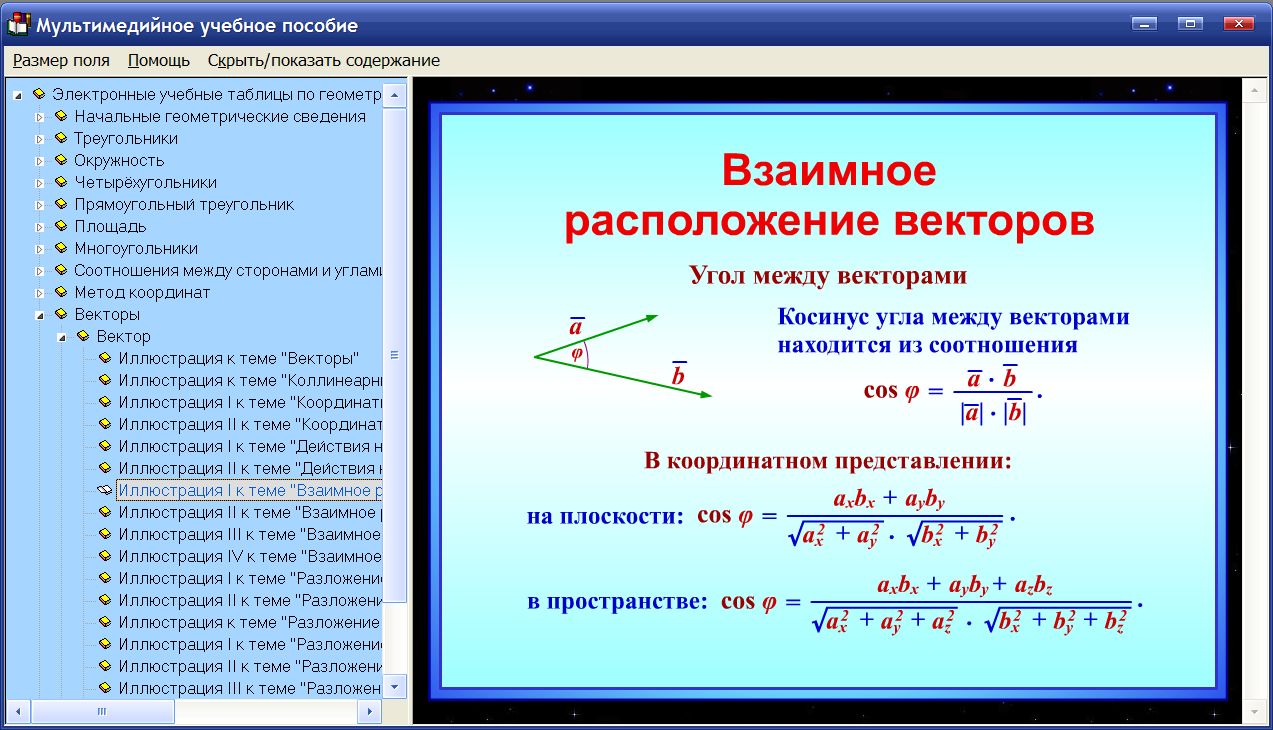Click the pen icon on the highlighted illustration entry

[x=103, y=490]
